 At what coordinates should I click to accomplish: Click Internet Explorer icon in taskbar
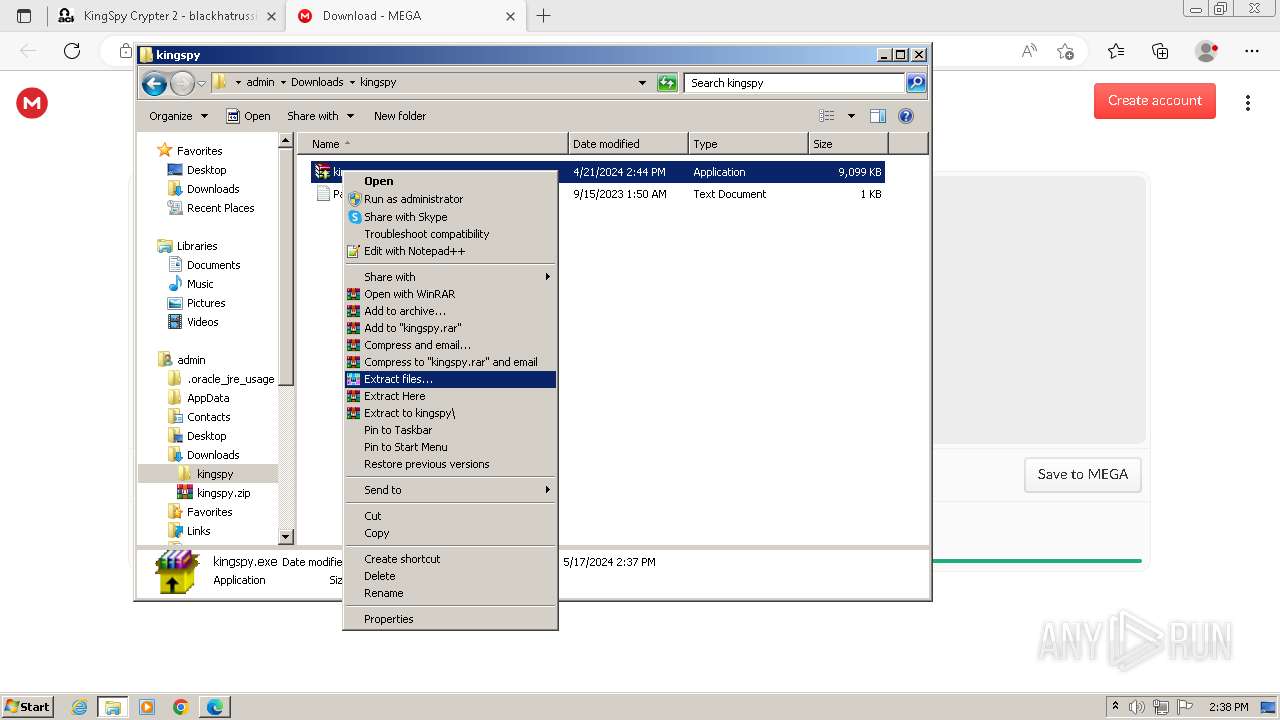coord(79,707)
